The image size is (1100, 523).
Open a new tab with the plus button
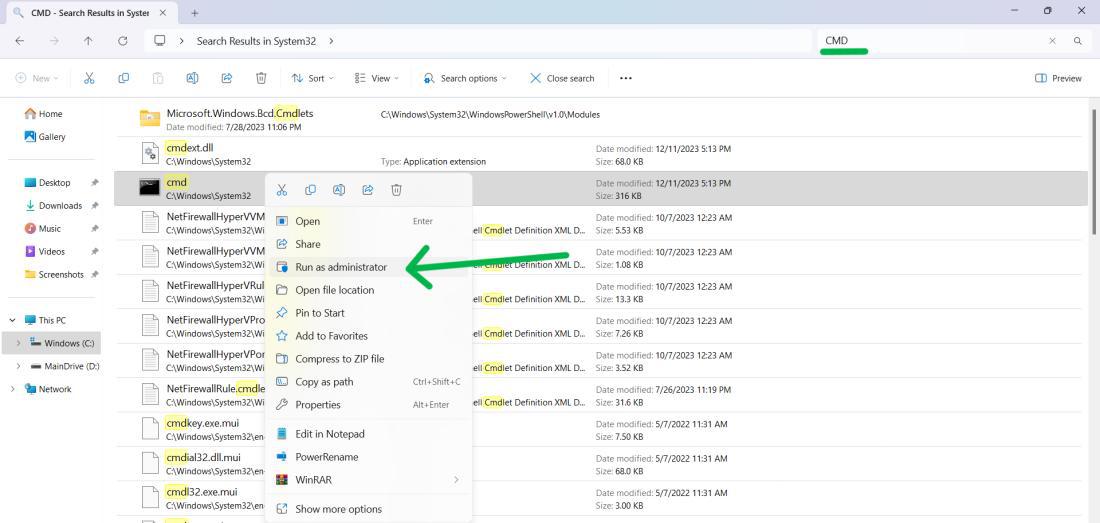pyautogui.click(x=195, y=13)
